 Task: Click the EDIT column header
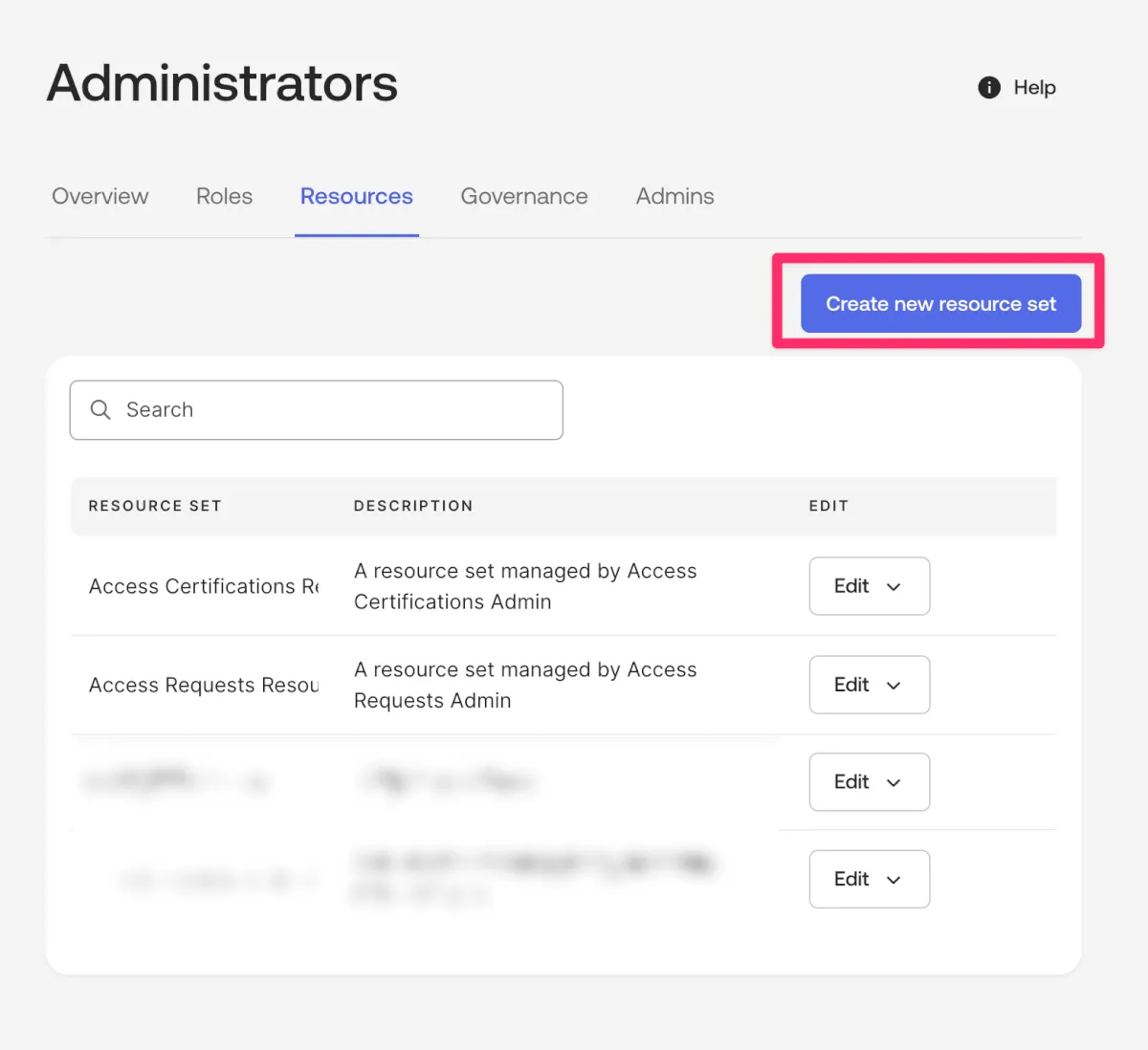click(x=828, y=506)
